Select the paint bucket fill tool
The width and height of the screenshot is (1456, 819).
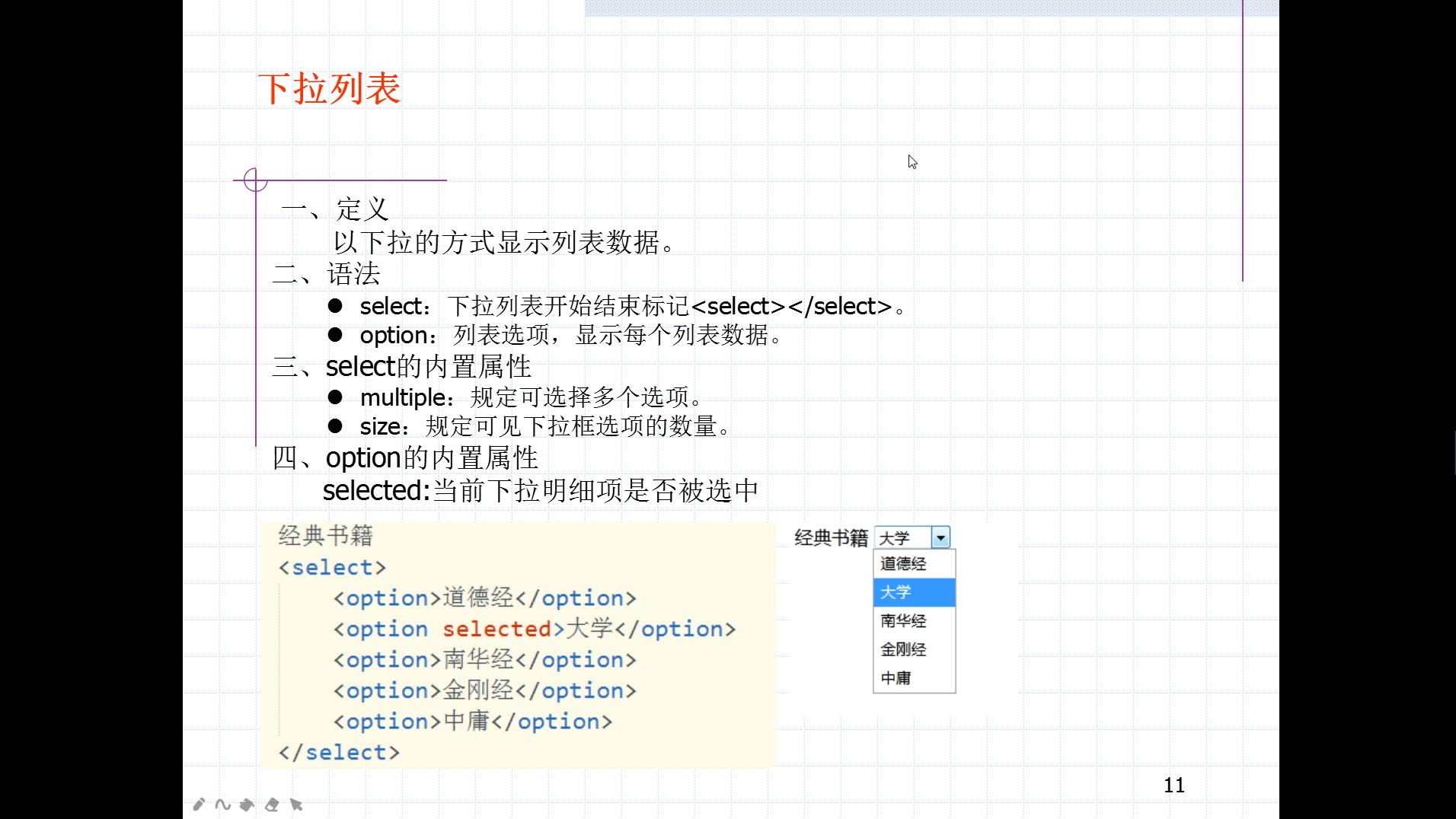247,804
